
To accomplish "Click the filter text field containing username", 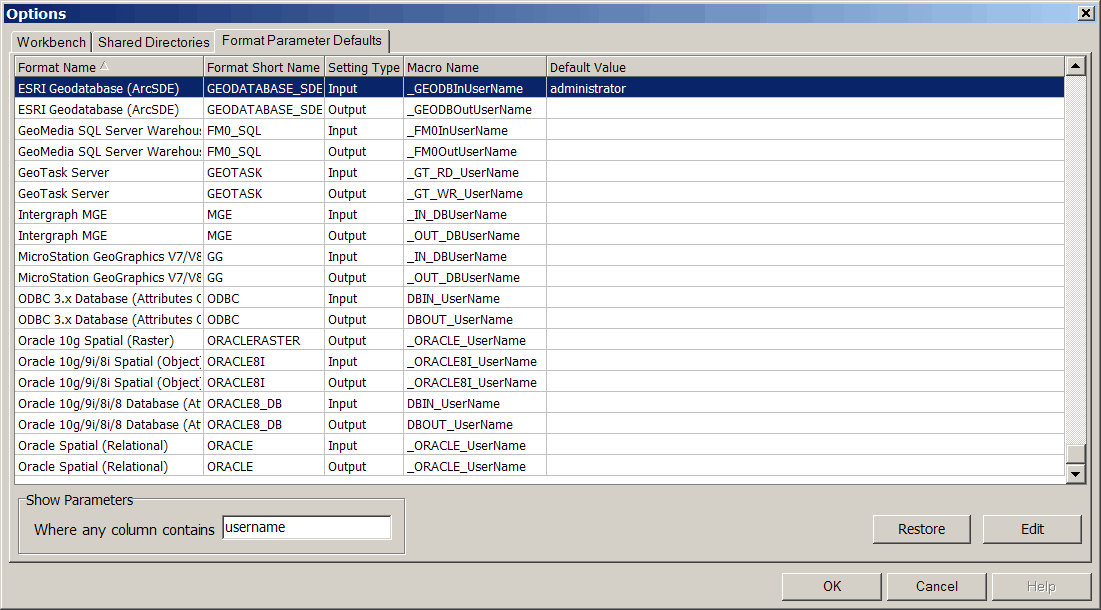I will click(306, 528).
